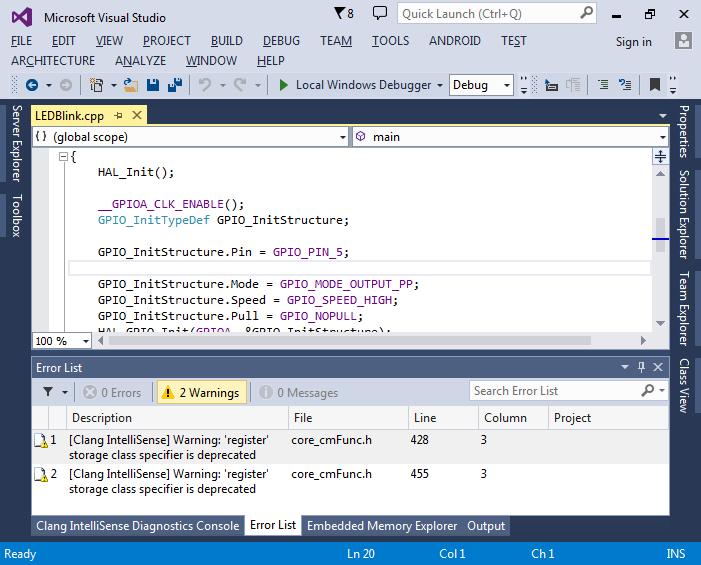Toggle the 0 Errors filter

(112, 393)
